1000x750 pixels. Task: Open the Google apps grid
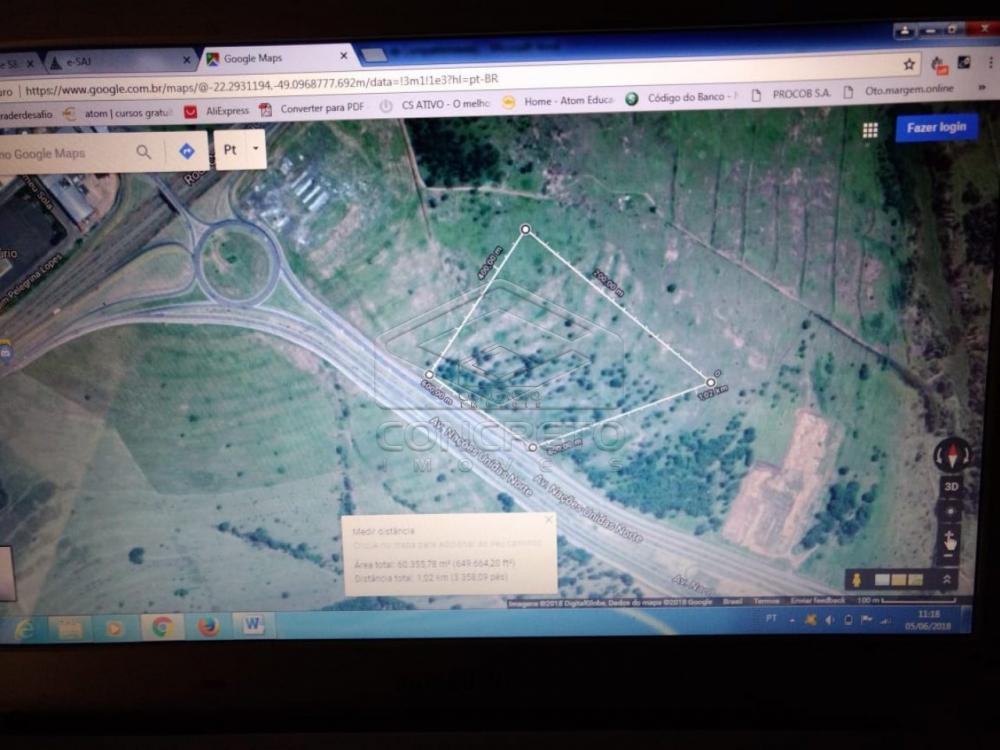(x=870, y=130)
